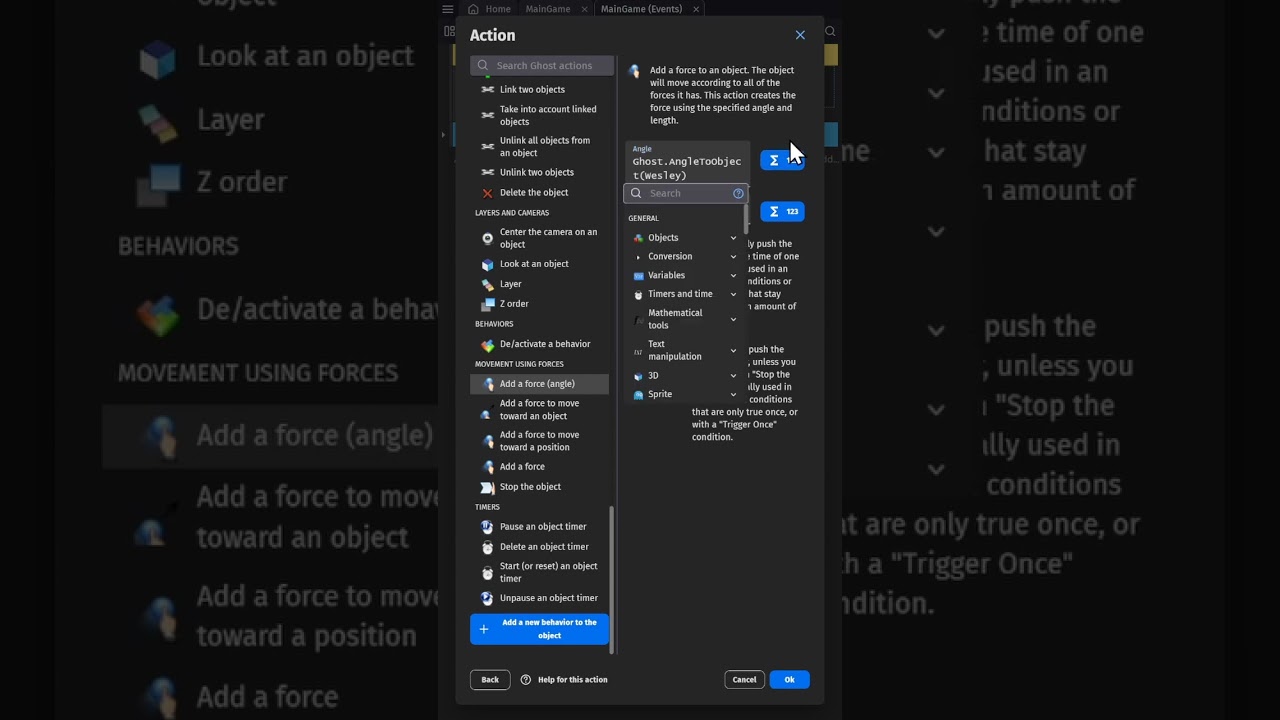Viewport: 1280px width, 720px height.
Task: Select the red Delete the object action
Action: click(x=539, y=192)
